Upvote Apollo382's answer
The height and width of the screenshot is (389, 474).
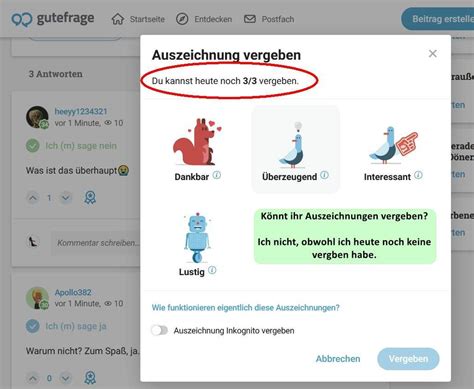point(33,378)
